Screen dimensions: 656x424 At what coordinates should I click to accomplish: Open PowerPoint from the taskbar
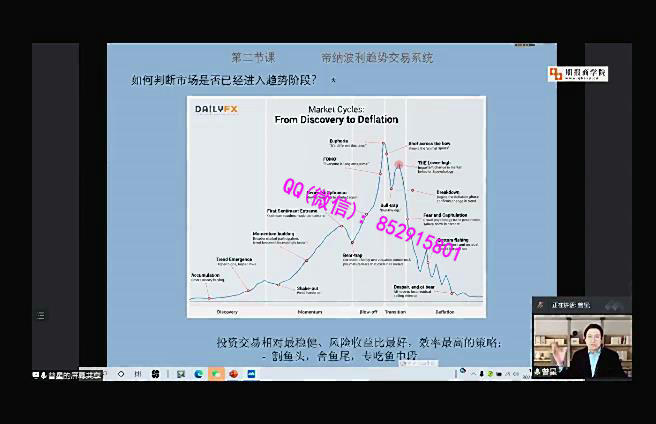[x=234, y=374]
